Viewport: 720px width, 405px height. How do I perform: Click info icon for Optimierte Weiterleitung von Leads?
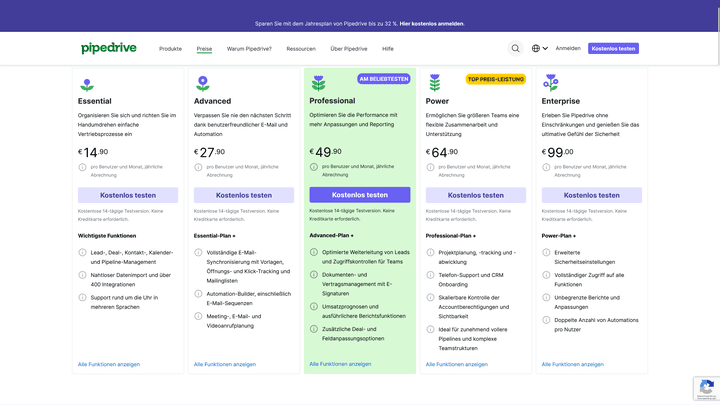[314, 252]
